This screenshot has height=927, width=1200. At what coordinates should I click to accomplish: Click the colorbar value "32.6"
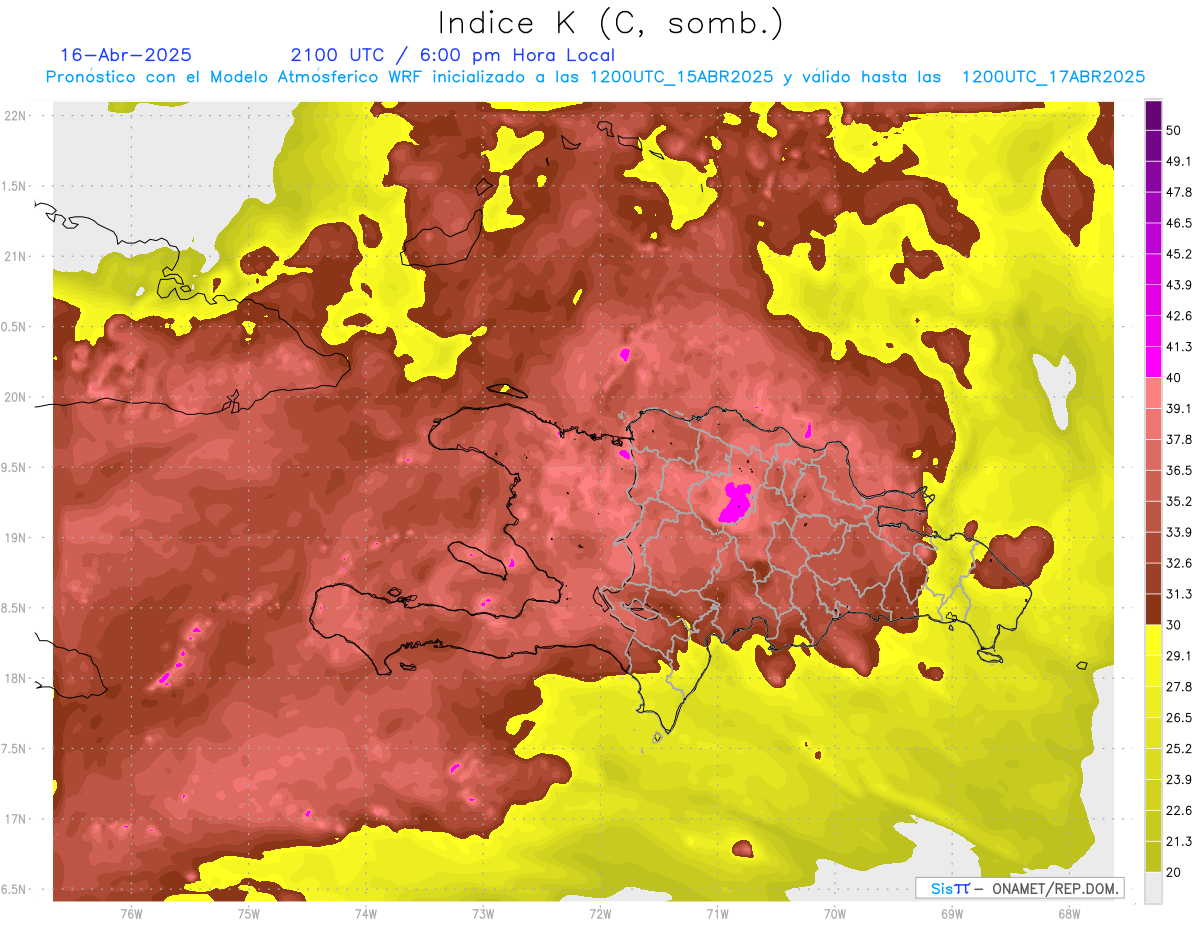pos(1179,563)
